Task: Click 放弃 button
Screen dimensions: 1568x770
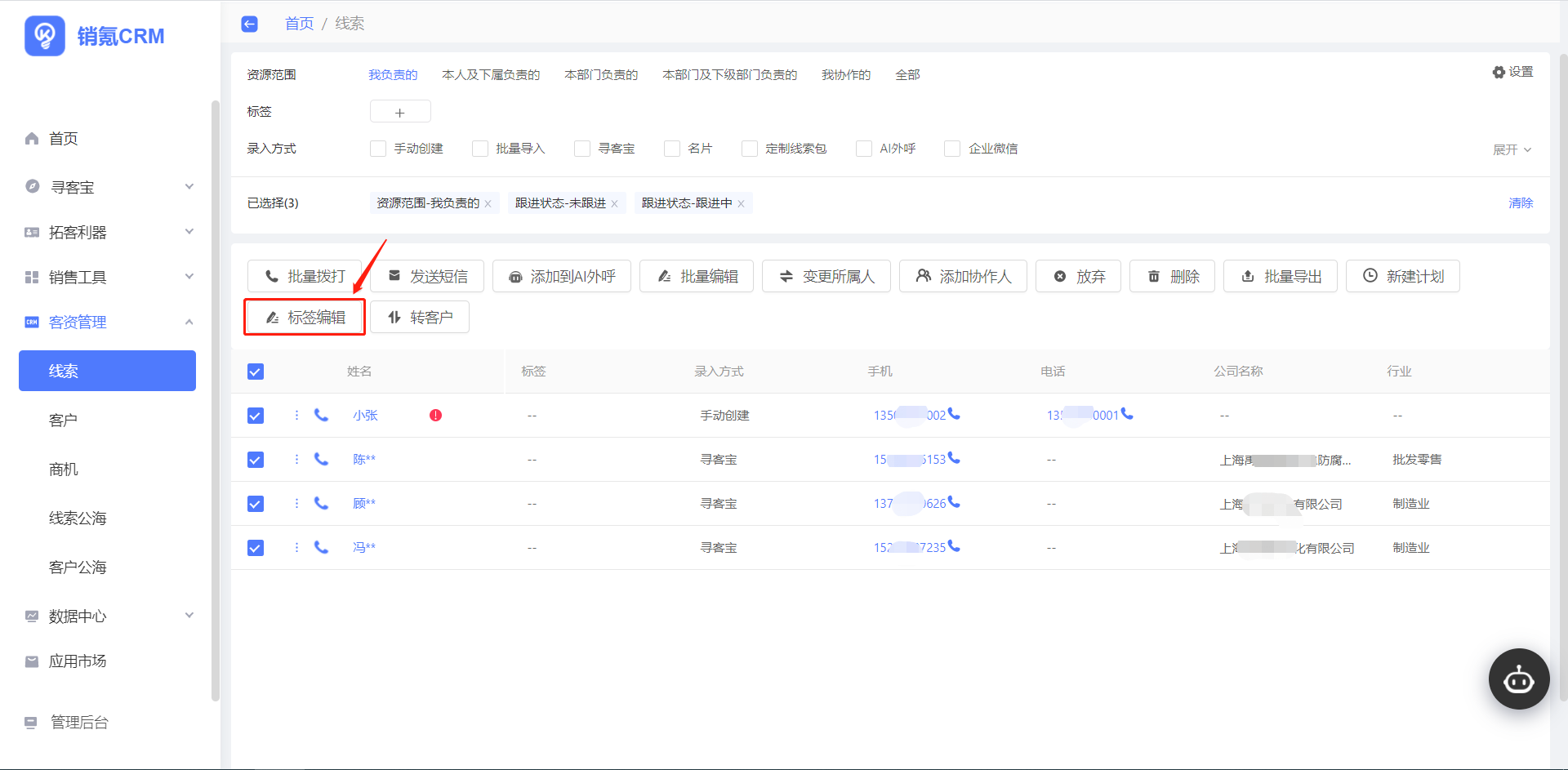Action: (1078, 276)
